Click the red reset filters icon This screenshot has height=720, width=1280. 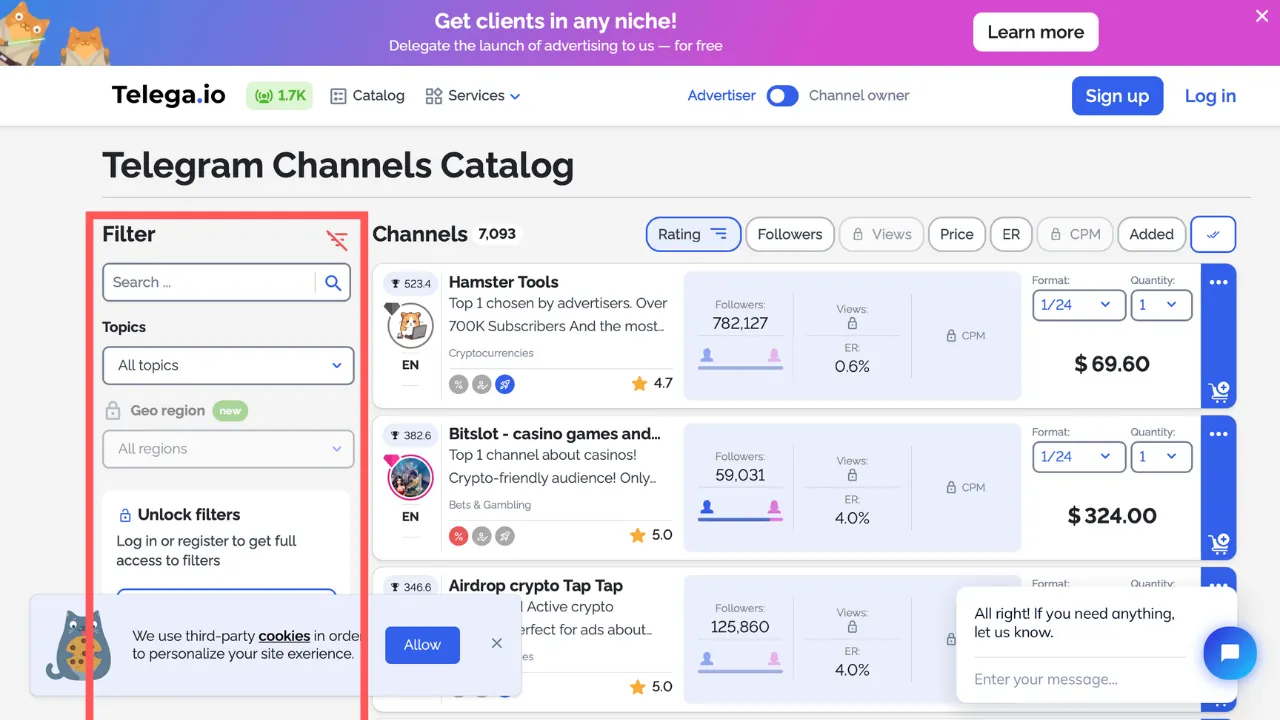coord(337,240)
